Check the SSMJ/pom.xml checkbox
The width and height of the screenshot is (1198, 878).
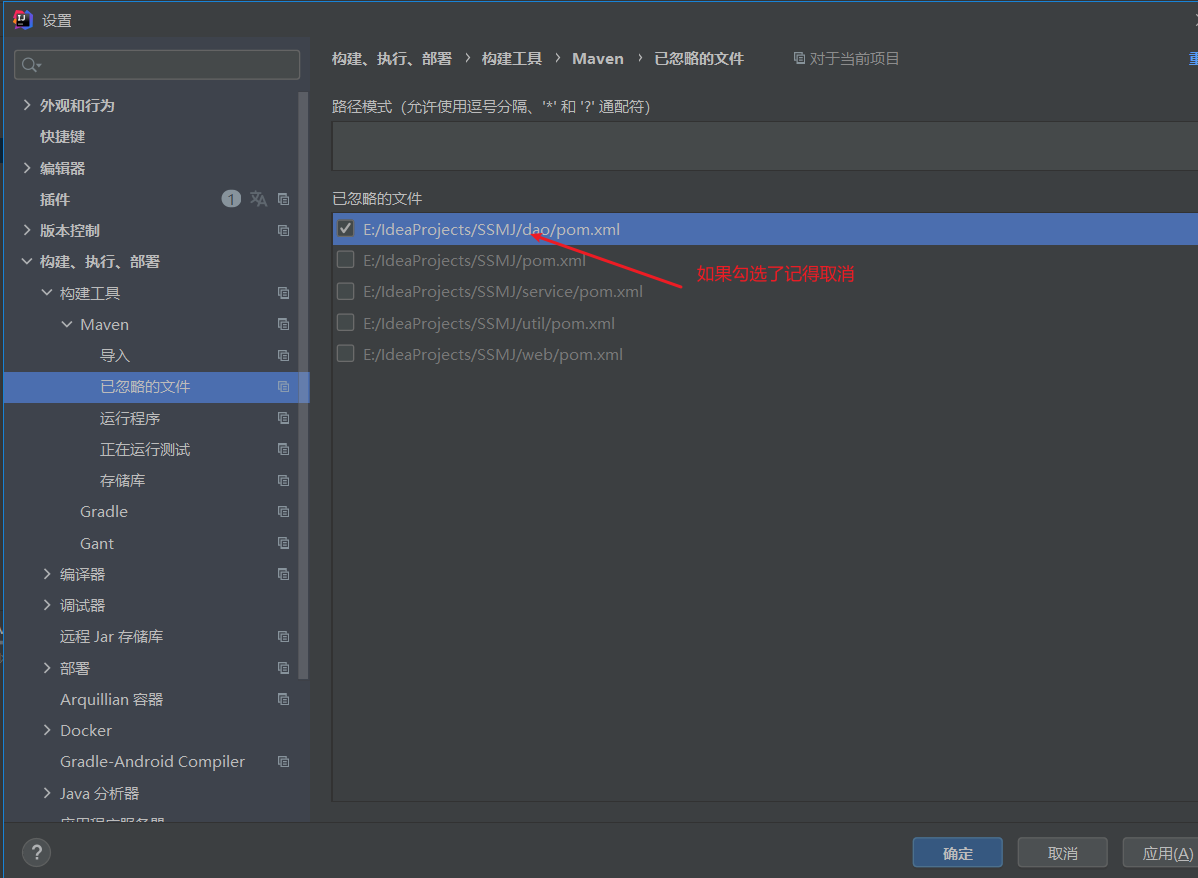click(x=345, y=260)
